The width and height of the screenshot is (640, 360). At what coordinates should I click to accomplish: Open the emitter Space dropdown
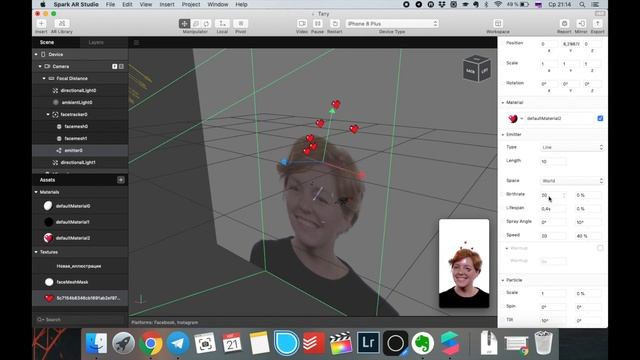[572, 180]
